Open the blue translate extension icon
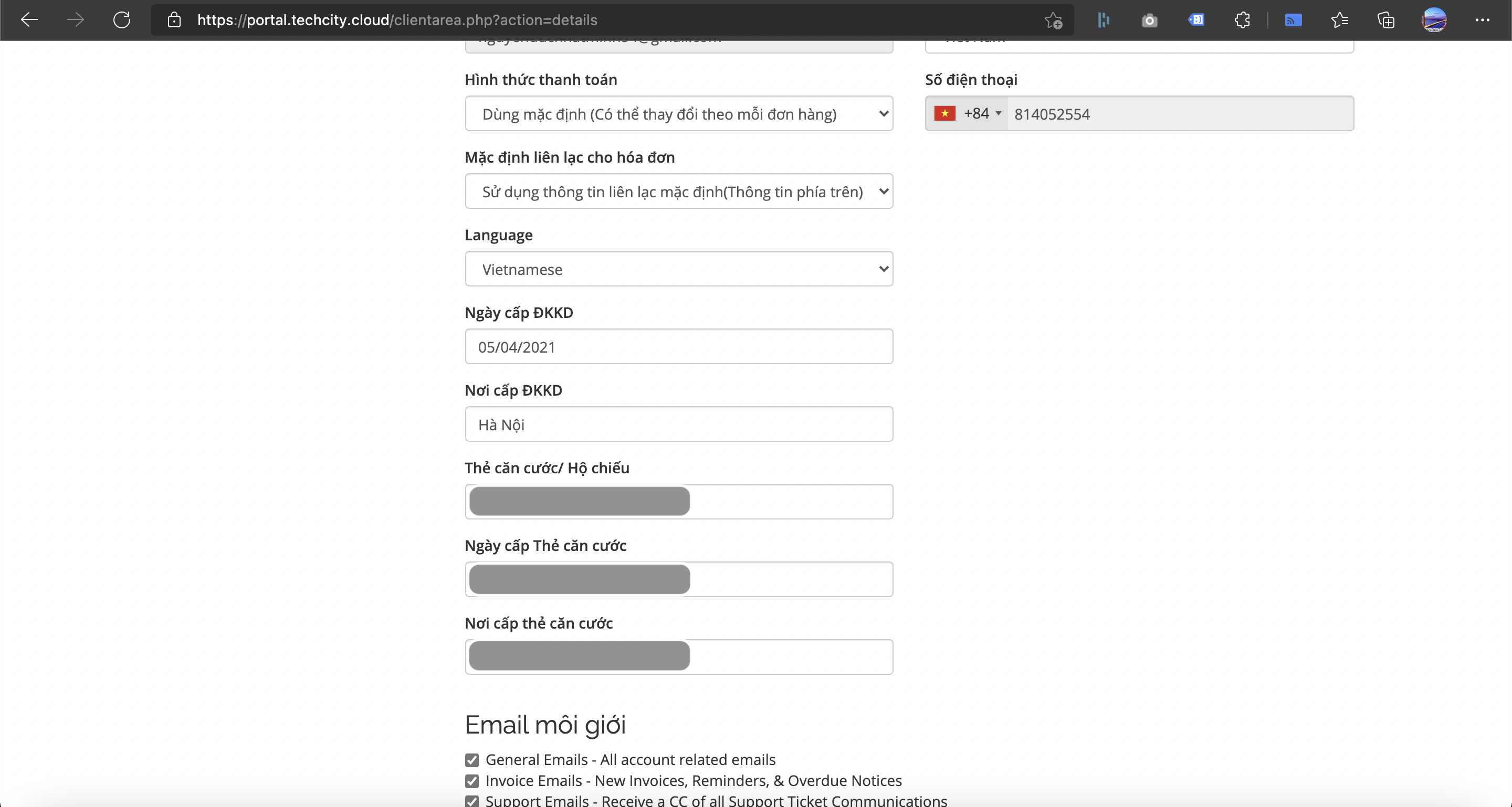 pyautogui.click(x=1195, y=20)
